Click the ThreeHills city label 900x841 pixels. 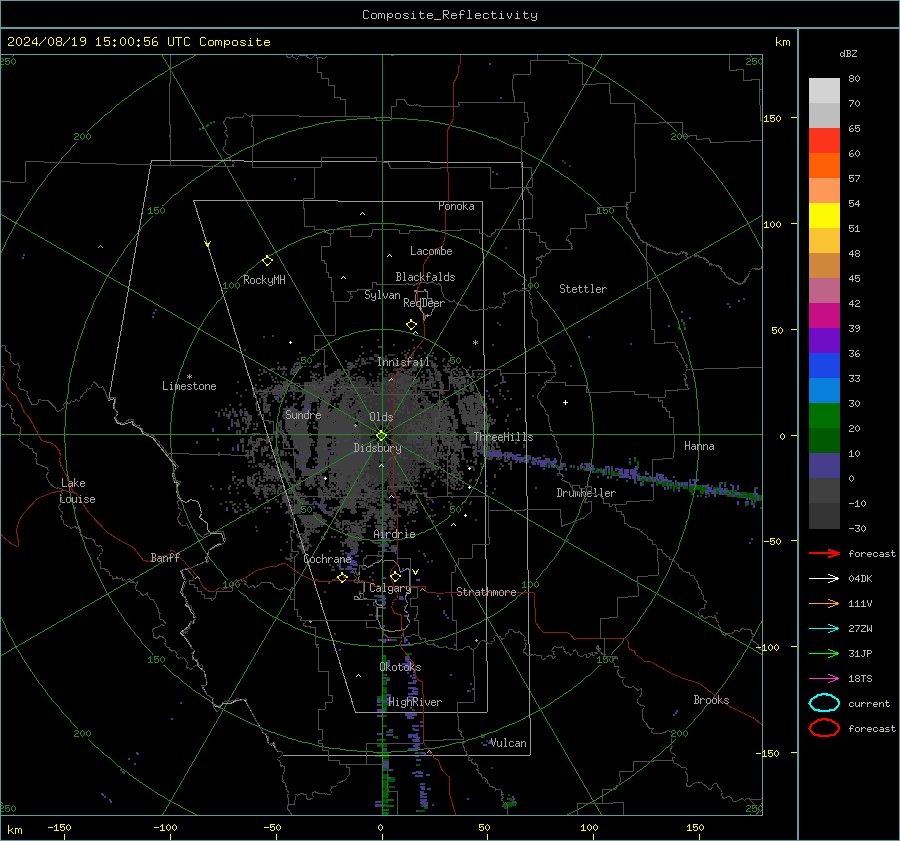coord(503,437)
